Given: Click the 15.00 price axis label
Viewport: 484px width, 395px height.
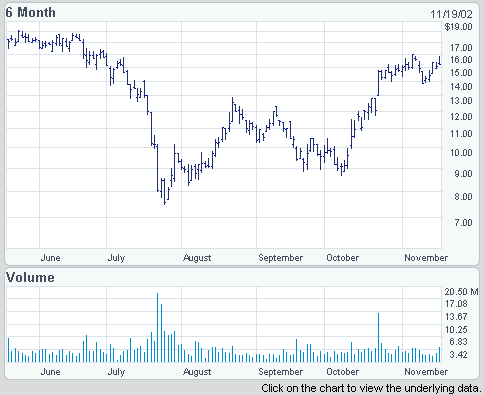Looking at the screenshot, I should click(x=461, y=73).
